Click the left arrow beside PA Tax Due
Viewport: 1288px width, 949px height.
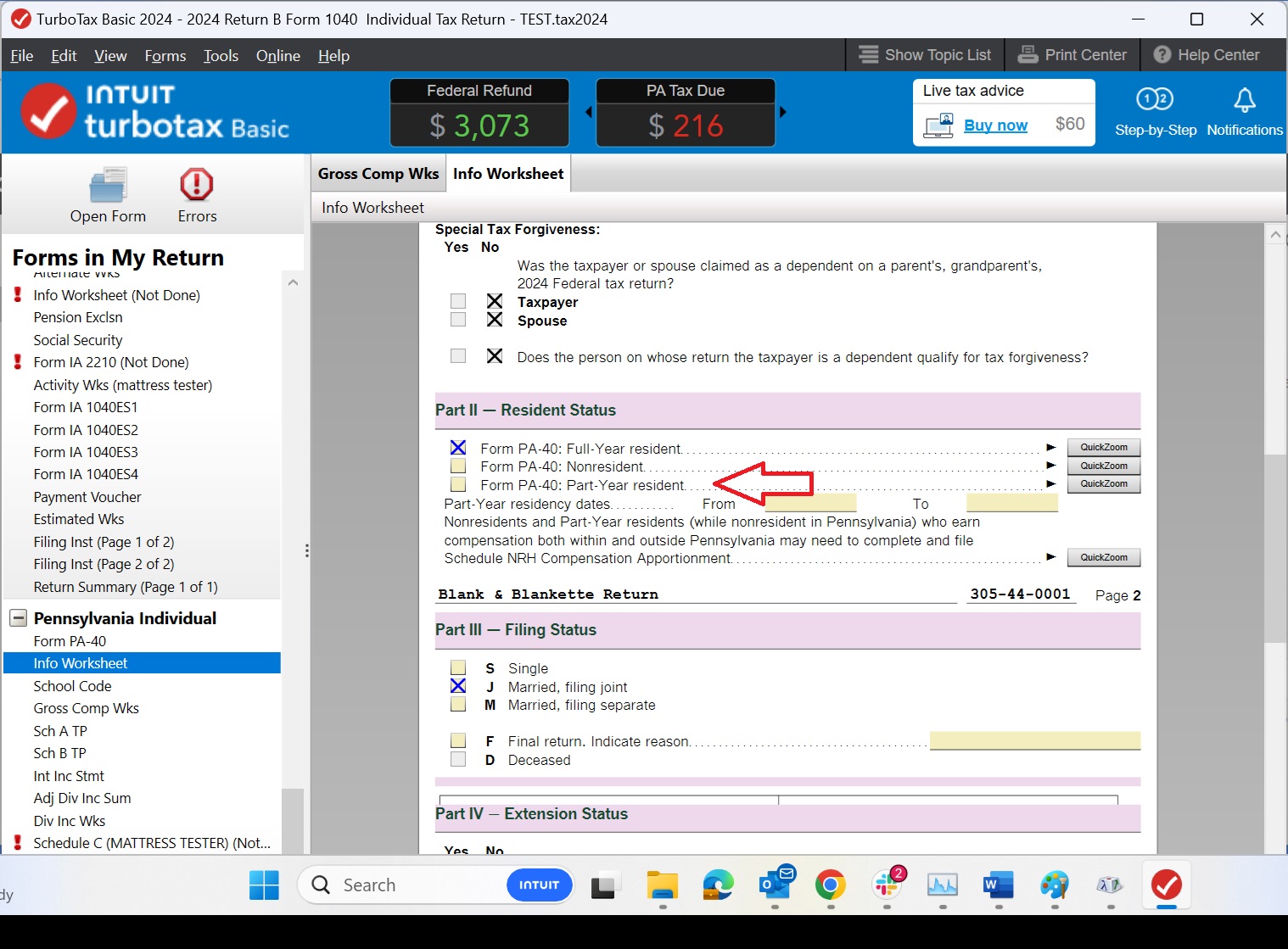click(588, 112)
